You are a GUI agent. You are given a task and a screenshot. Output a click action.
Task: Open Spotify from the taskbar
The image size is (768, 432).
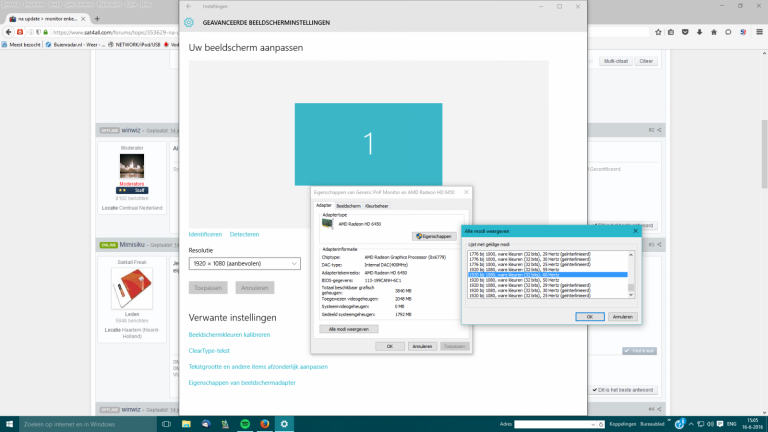tap(245, 423)
